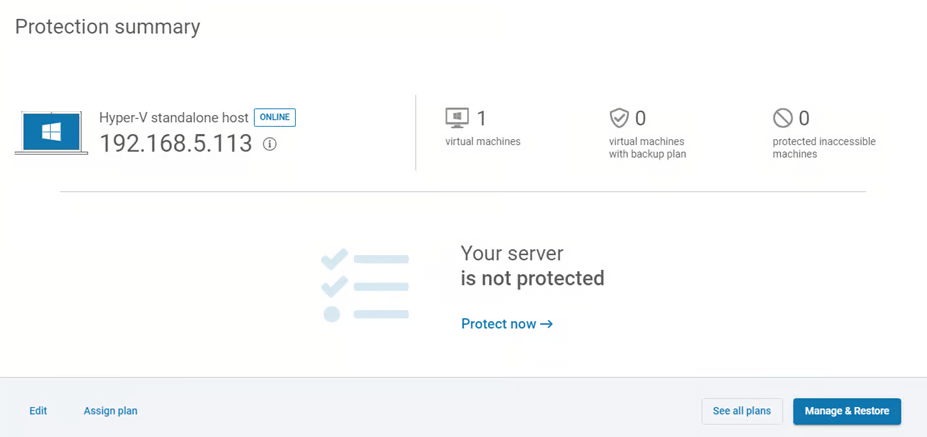Click the virtual machines count of 1

[481, 118]
